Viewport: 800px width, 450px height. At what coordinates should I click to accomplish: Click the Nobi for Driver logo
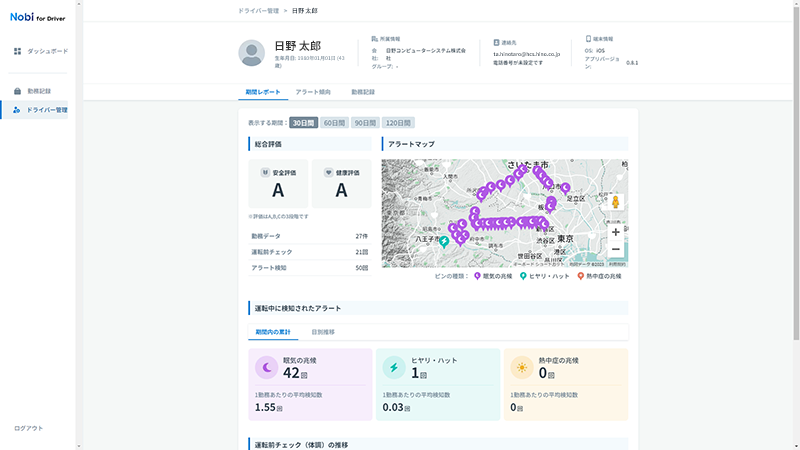[39, 17]
